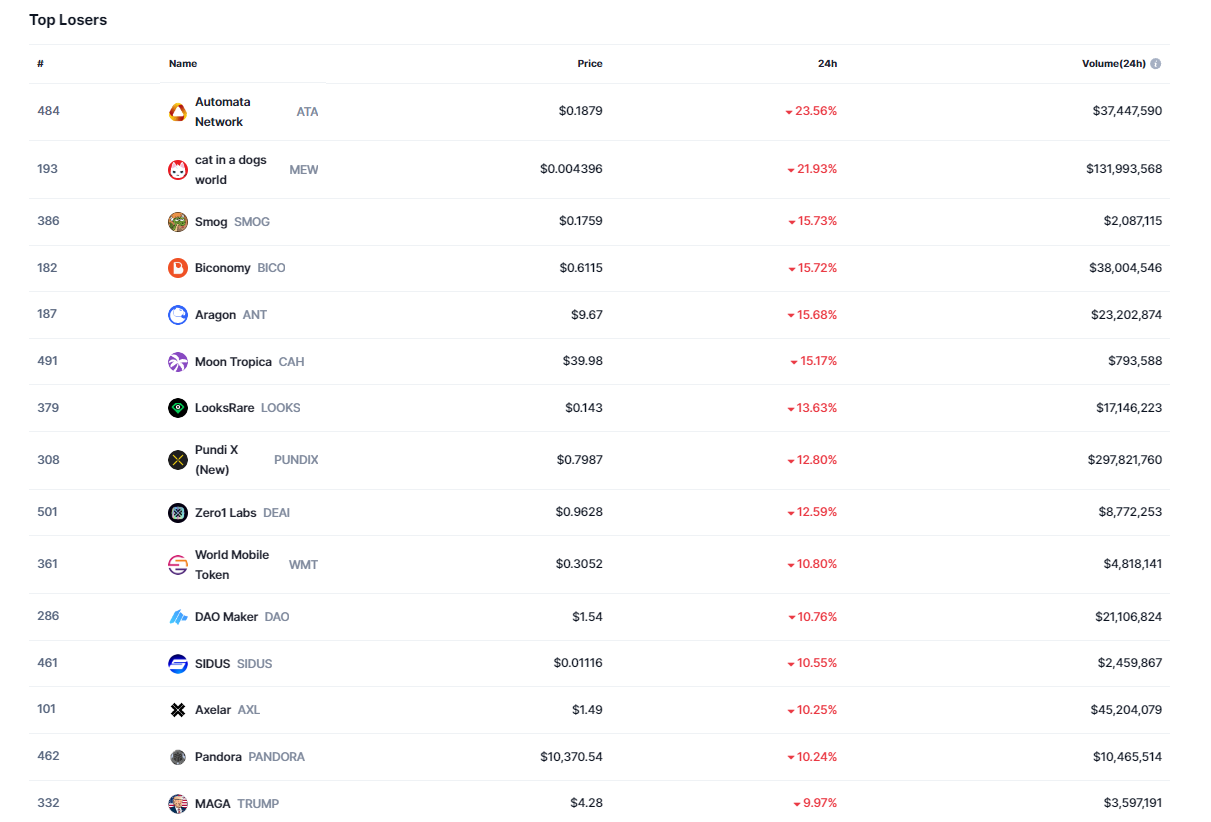
Task: Sort by the 24h column header
Action: pyautogui.click(x=827, y=64)
